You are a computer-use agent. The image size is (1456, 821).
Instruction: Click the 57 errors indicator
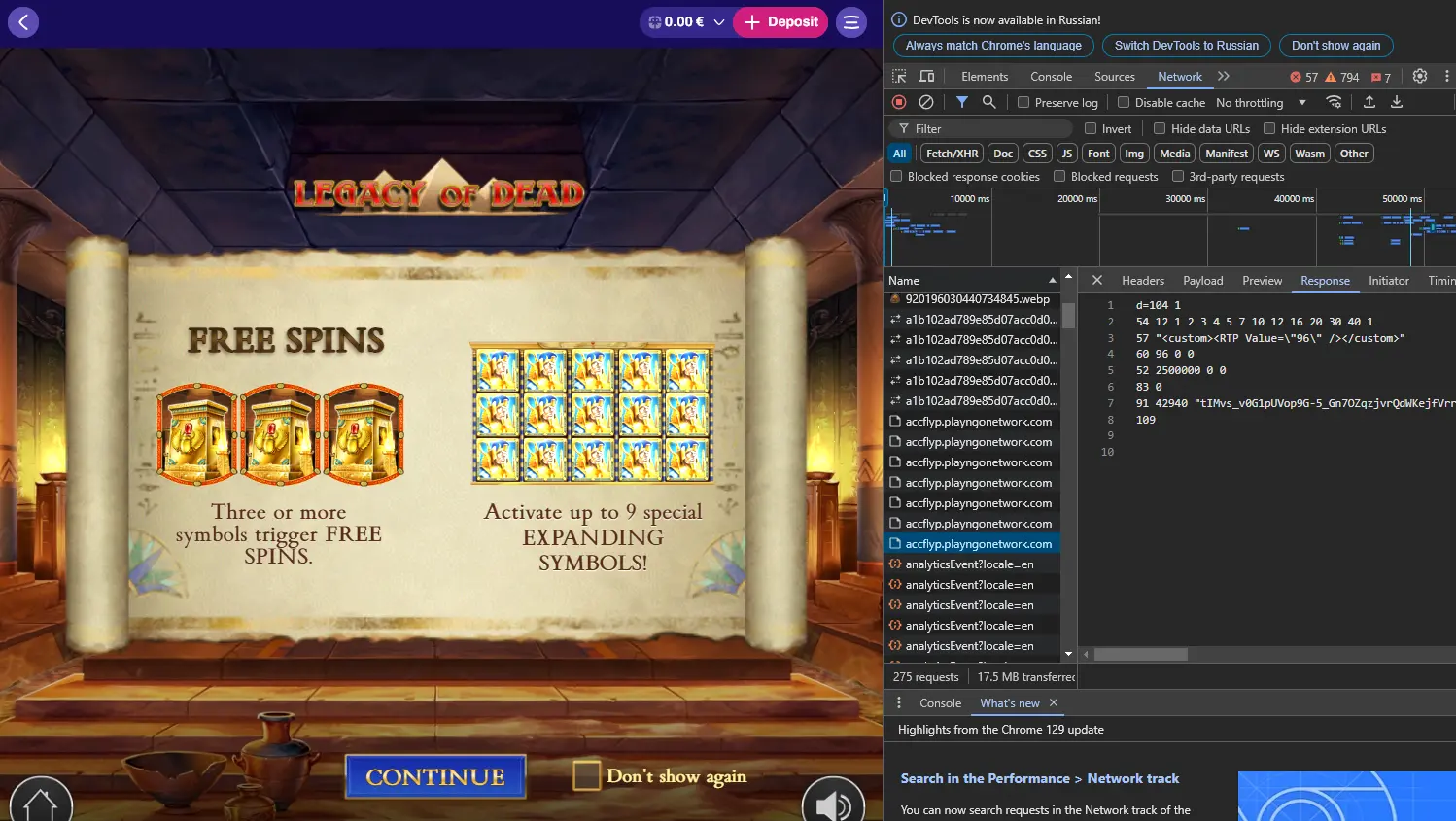[1304, 77]
